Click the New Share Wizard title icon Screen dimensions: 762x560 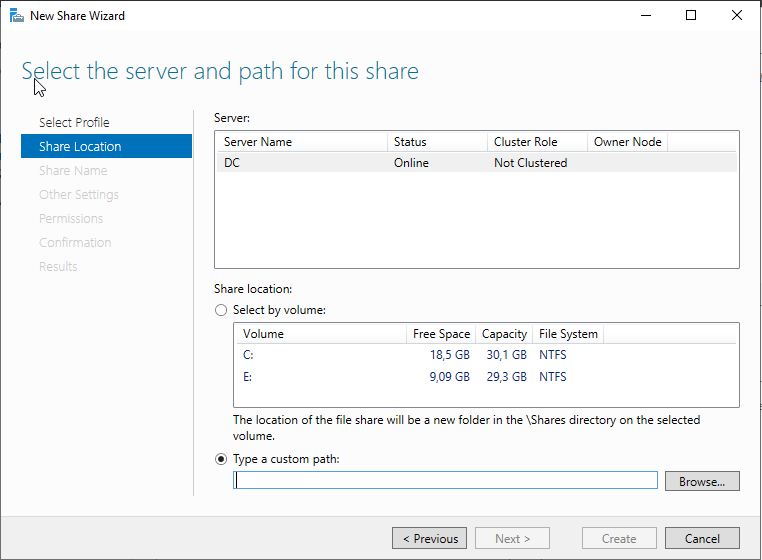click(17, 16)
